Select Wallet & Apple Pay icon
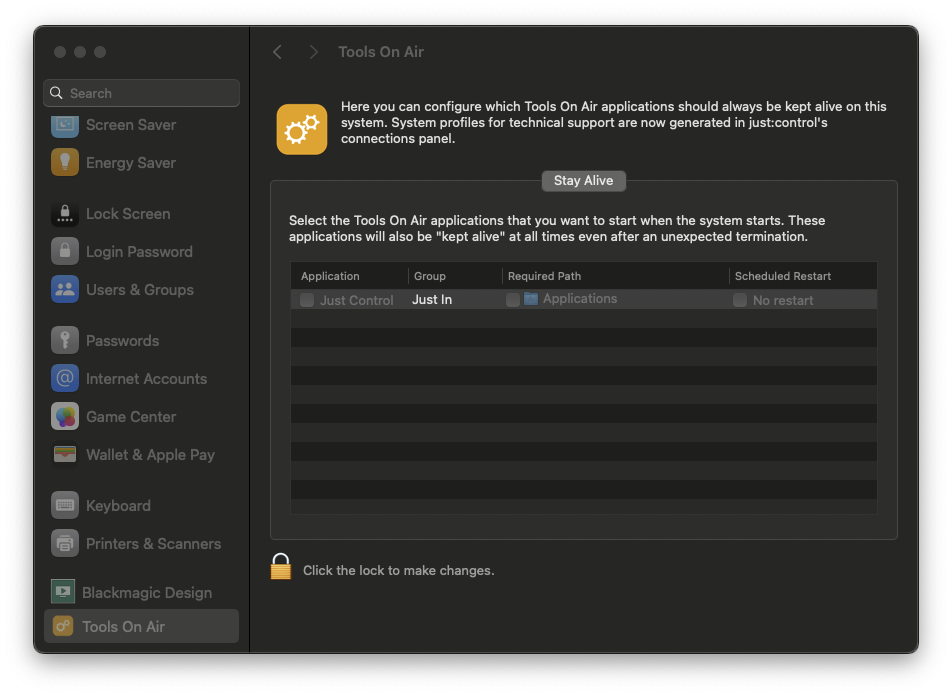 [65, 455]
